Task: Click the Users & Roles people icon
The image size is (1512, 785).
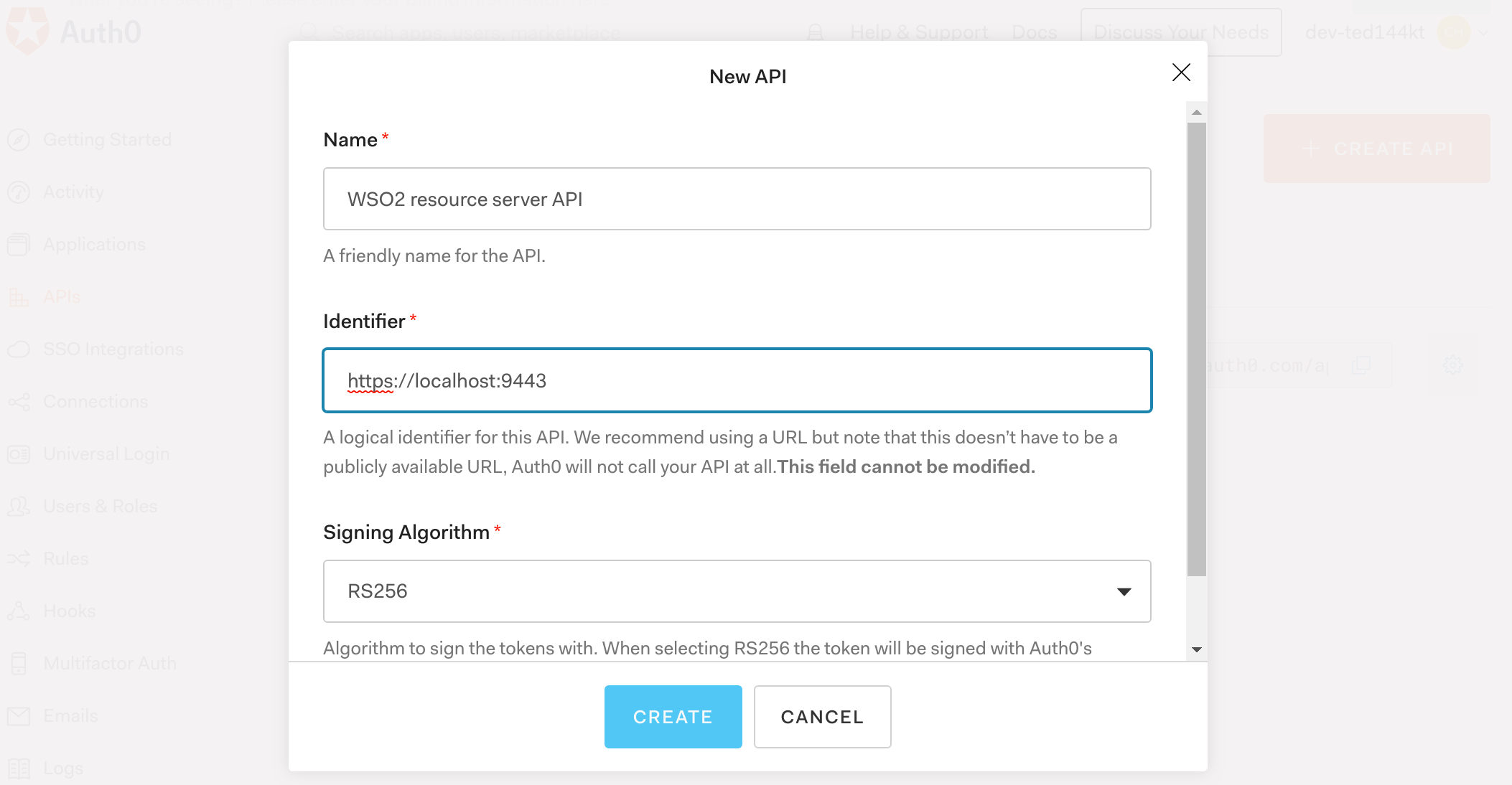Action: [x=19, y=507]
